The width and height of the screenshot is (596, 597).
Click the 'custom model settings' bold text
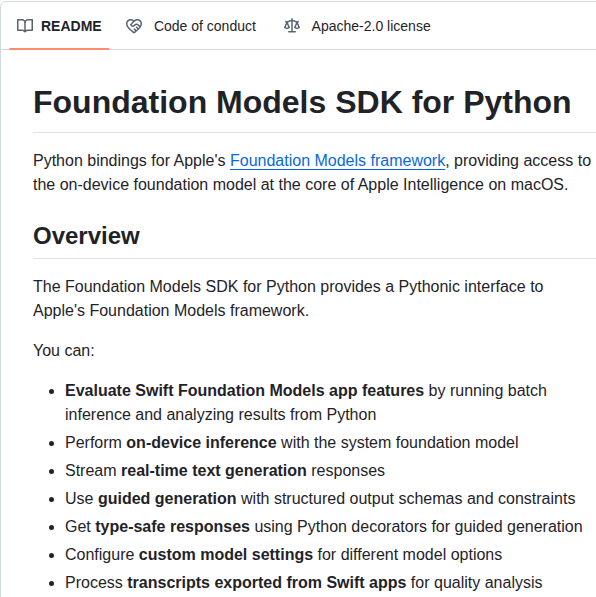tap(226, 555)
